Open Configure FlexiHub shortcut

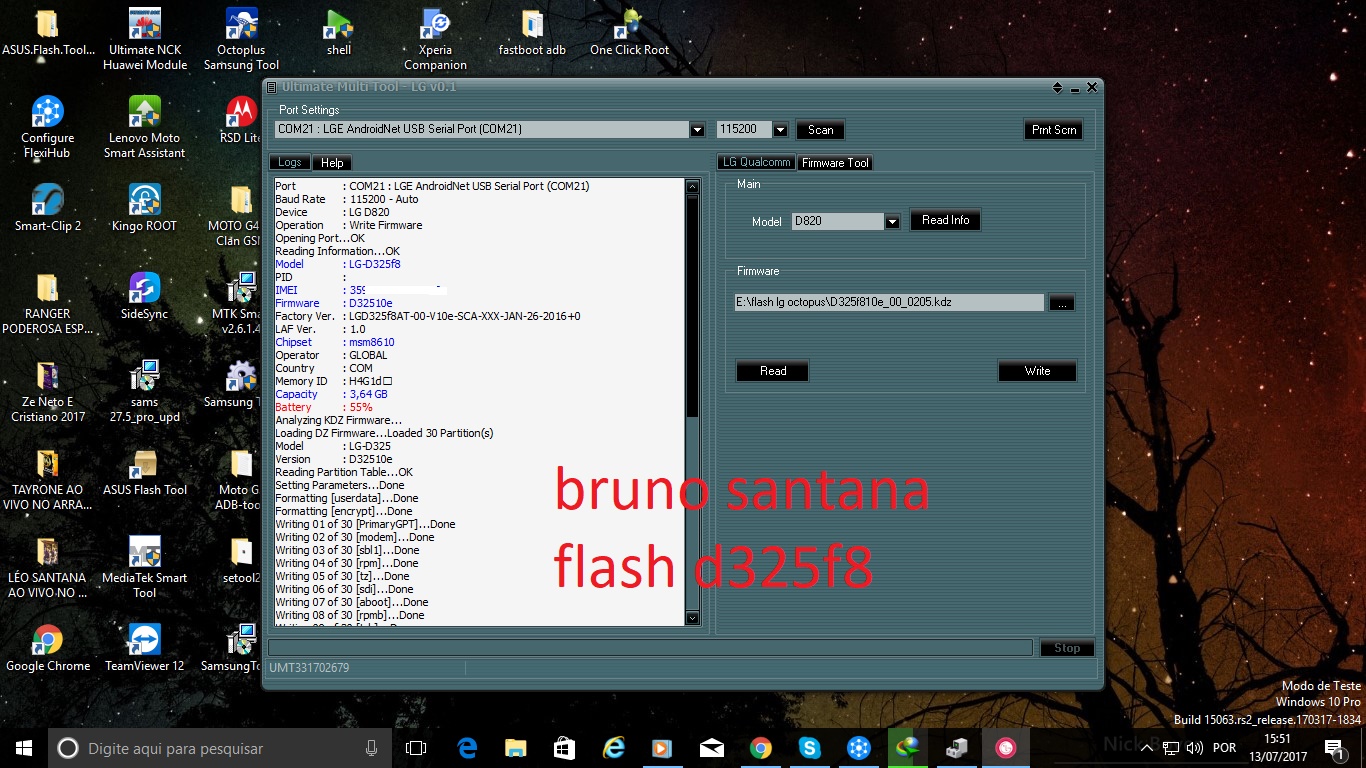point(48,128)
